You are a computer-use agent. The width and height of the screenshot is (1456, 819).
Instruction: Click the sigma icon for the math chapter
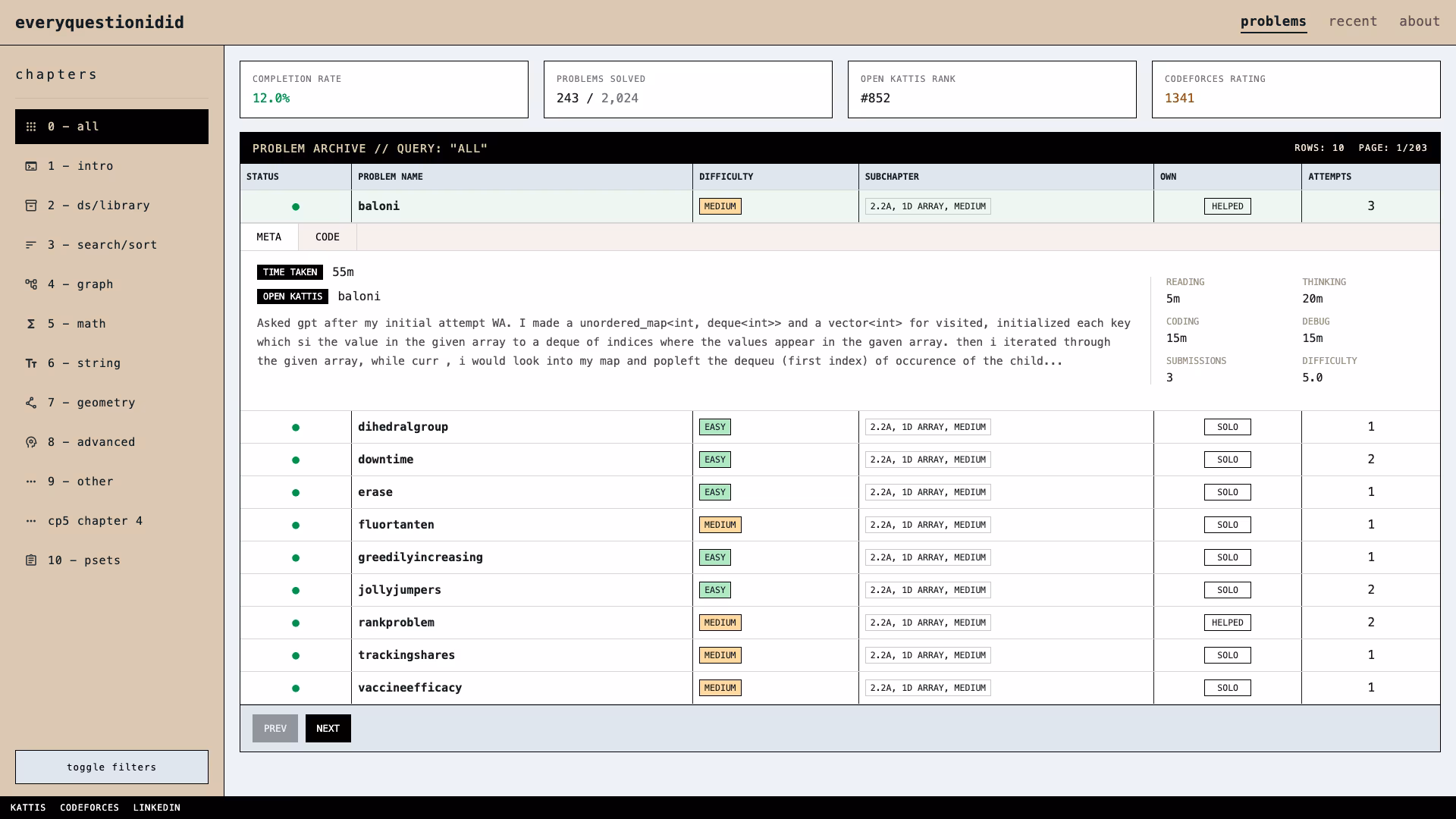tap(31, 324)
